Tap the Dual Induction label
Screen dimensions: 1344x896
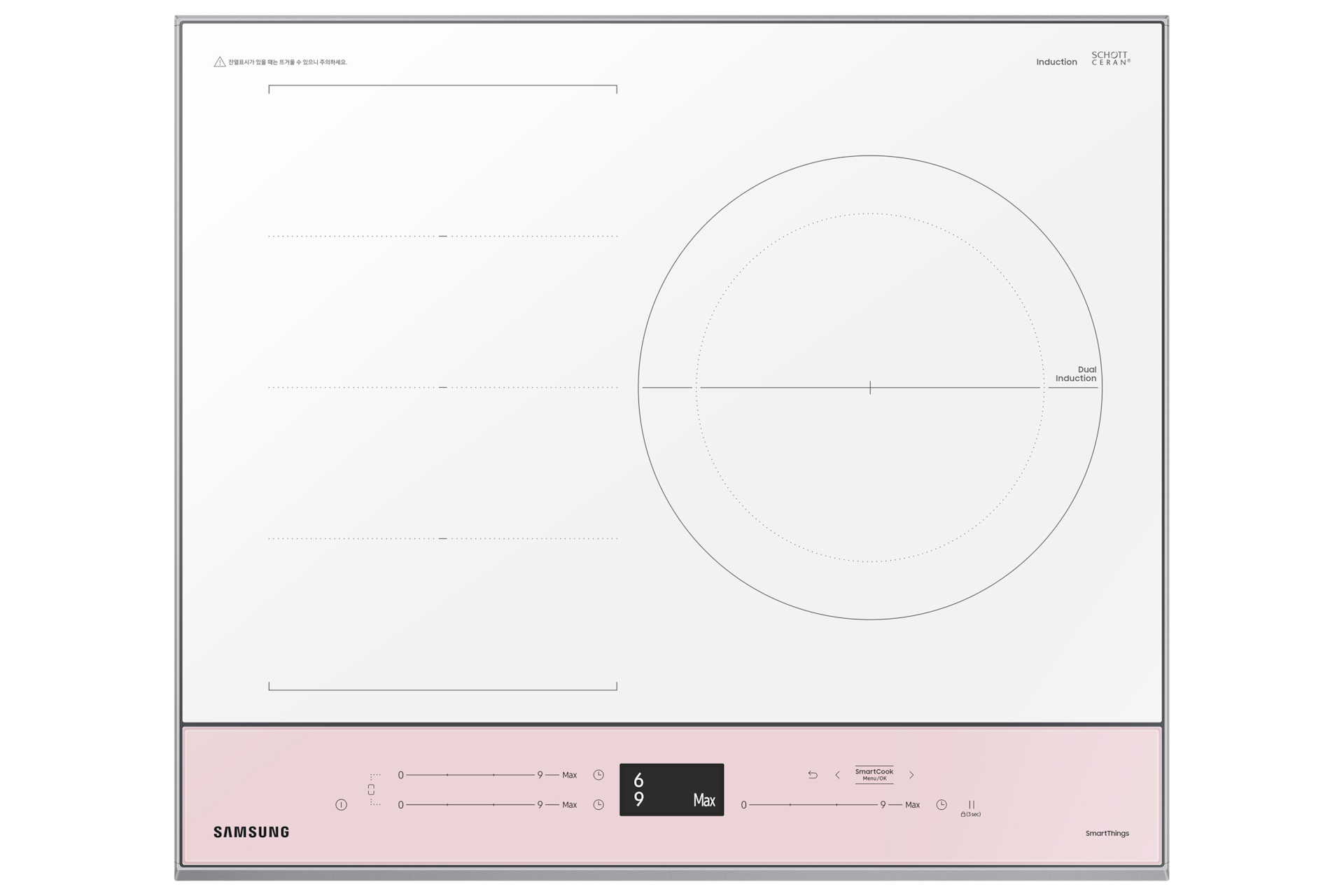pyautogui.click(x=1076, y=374)
